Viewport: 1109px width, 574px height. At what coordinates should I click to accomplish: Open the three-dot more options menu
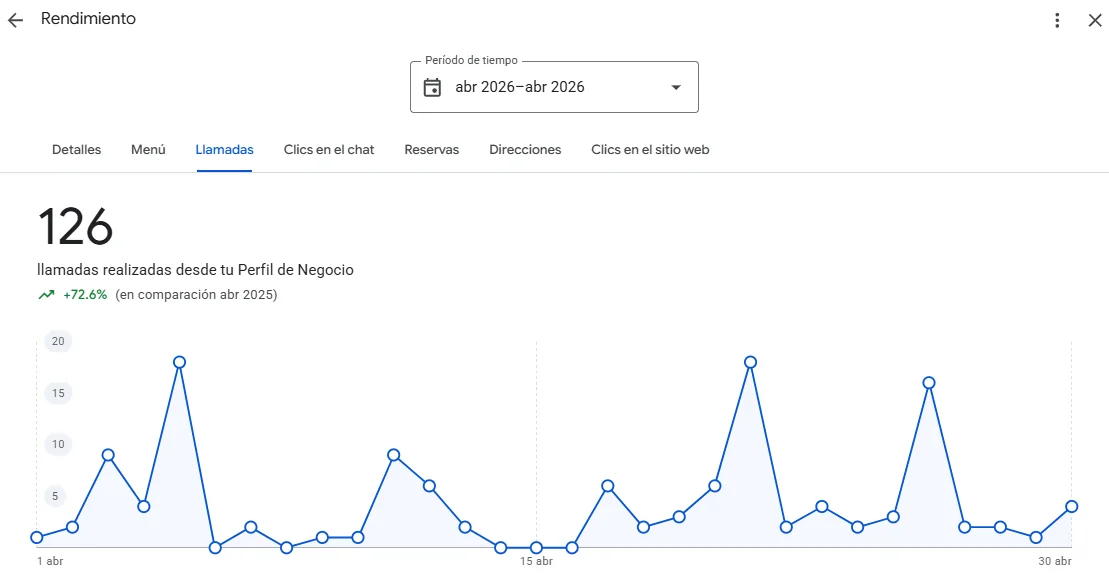point(1057,20)
